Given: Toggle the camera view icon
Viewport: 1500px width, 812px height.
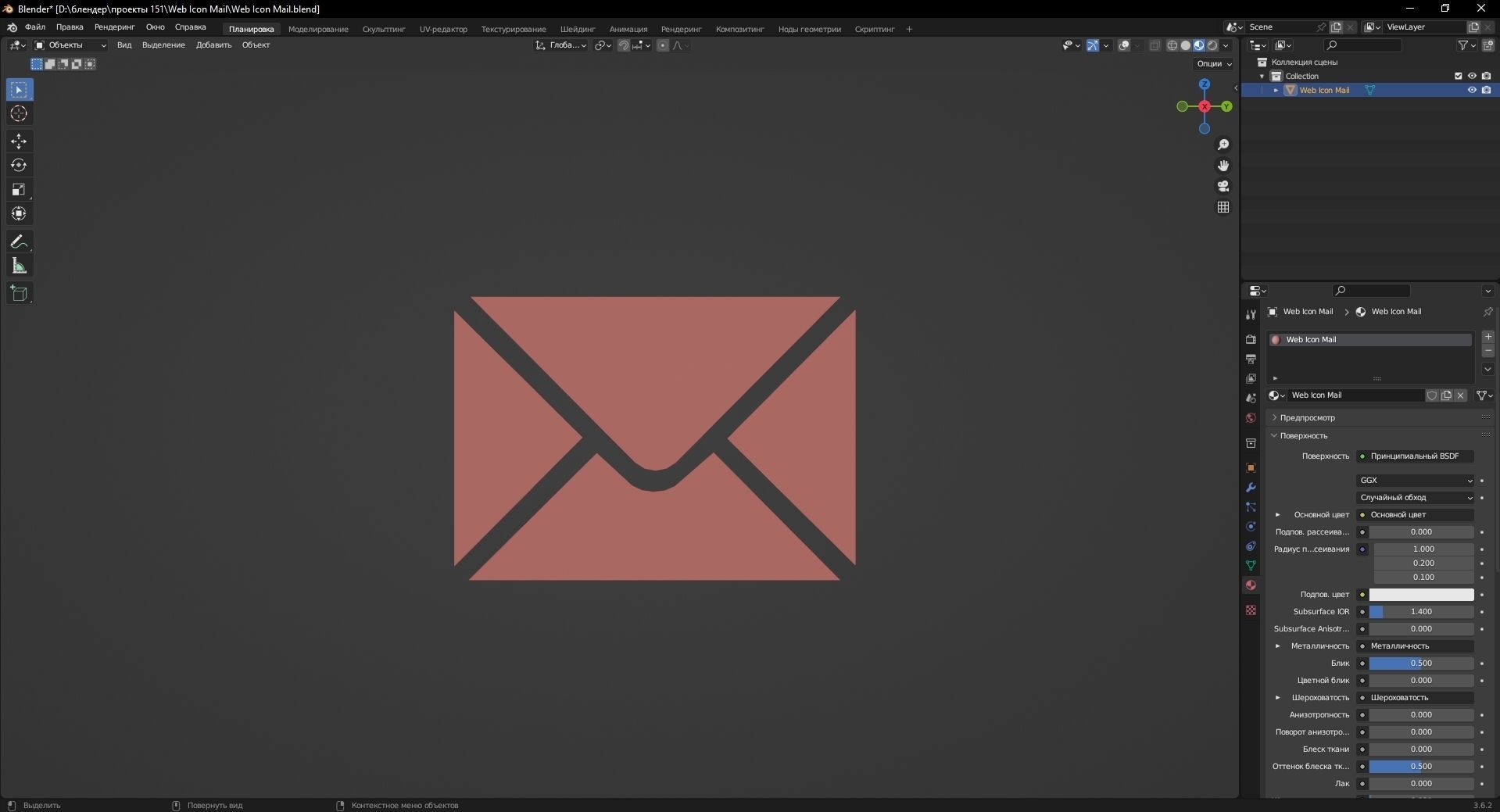Looking at the screenshot, I should (1223, 186).
